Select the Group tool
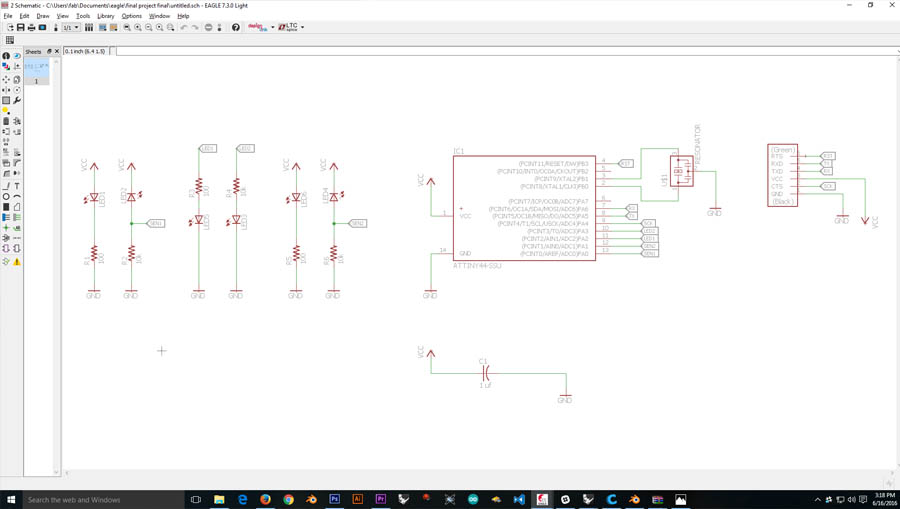The height and width of the screenshot is (509, 900). (x=6, y=100)
